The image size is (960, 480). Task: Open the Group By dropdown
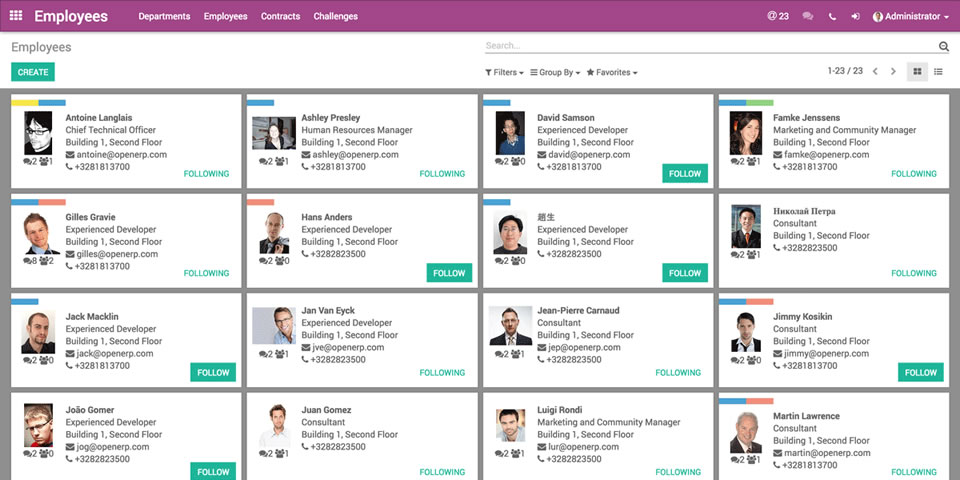click(555, 73)
